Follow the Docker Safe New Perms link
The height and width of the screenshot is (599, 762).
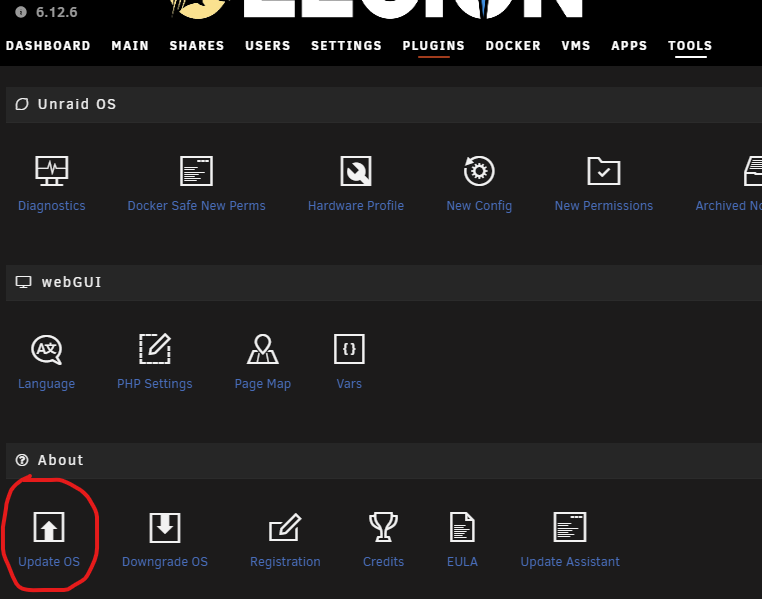(196, 206)
